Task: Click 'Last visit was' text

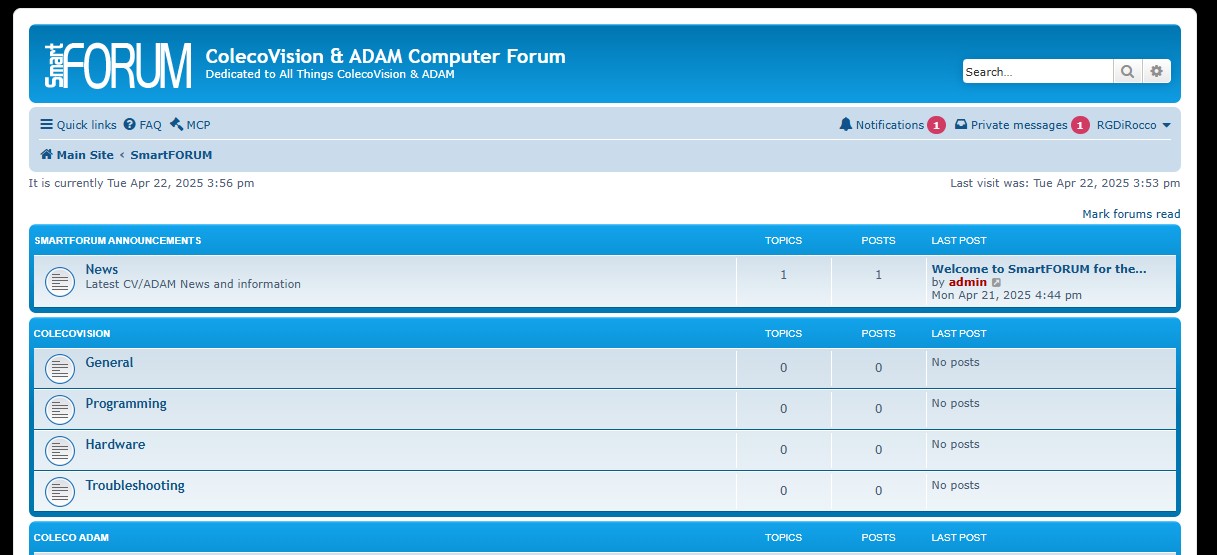Action: pyautogui.click(x=1065, y=183)
